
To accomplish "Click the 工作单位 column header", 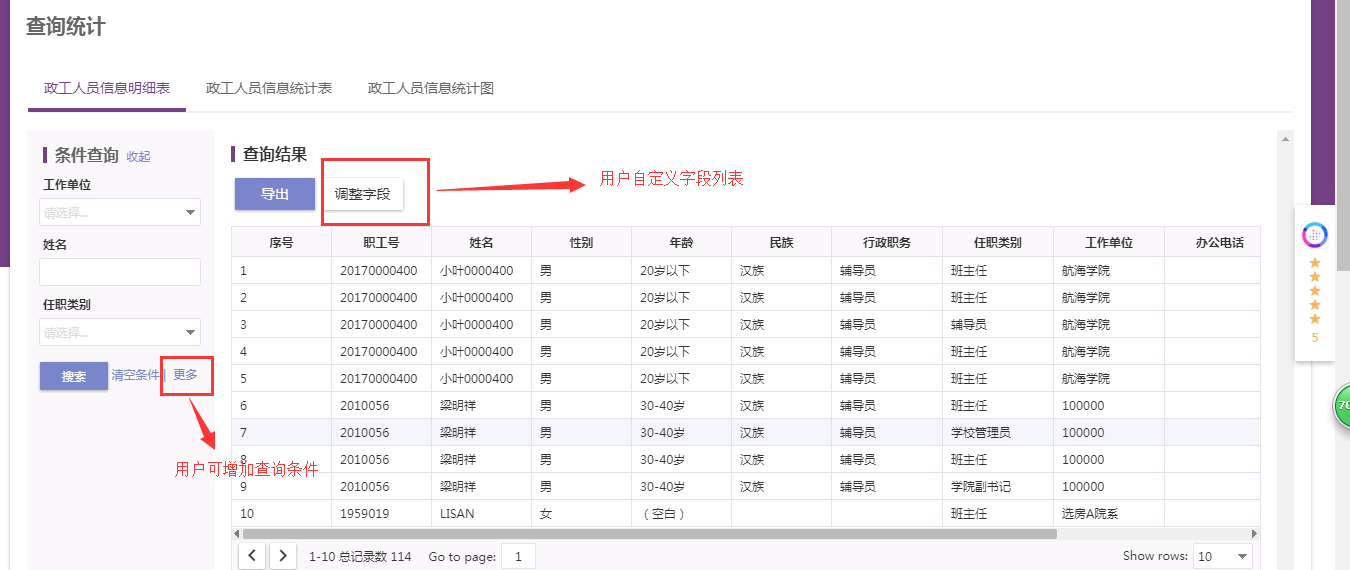I will (x=1109, y=242).
